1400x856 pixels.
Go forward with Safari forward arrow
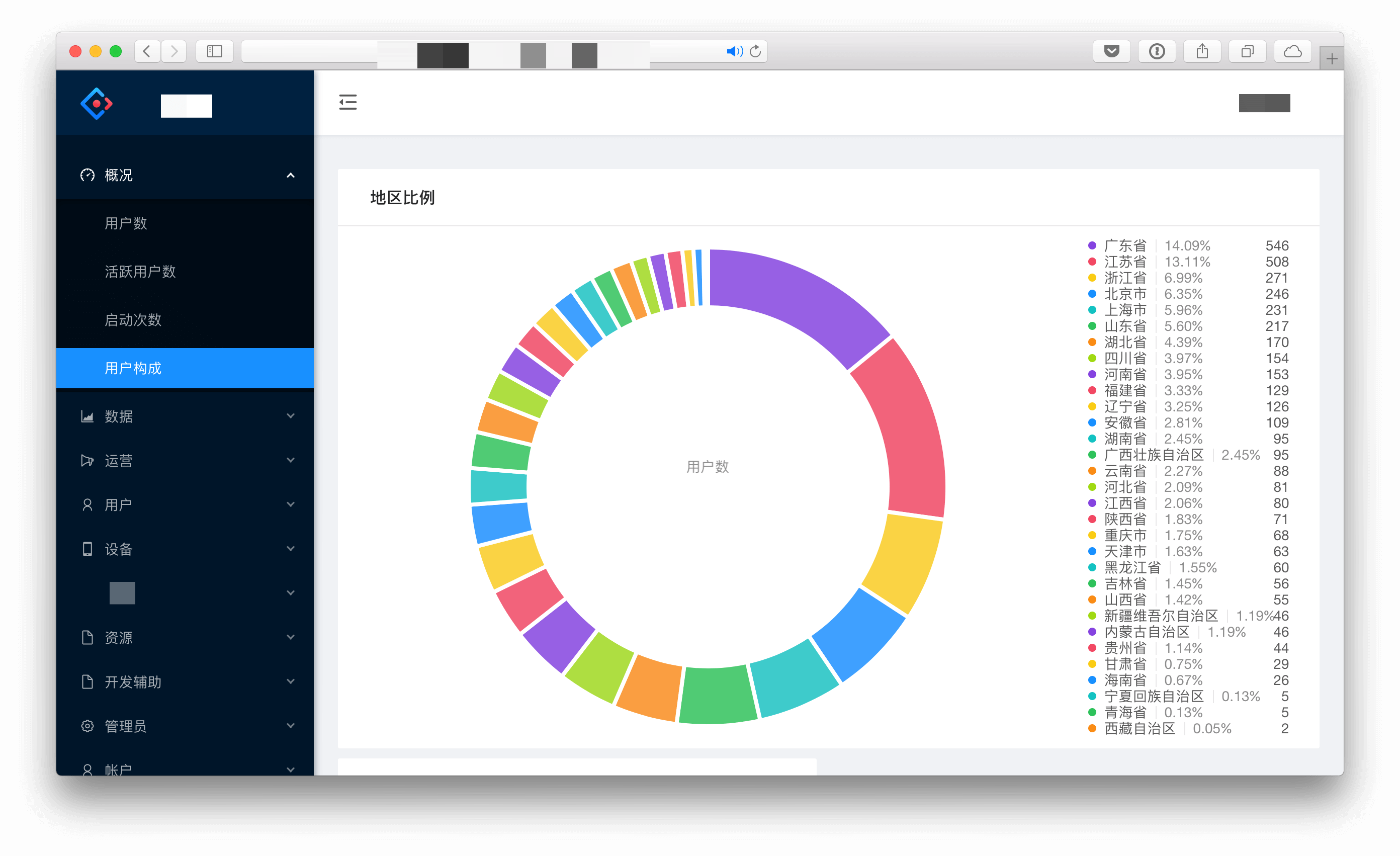pyautogui.click(x=174, y=51)
